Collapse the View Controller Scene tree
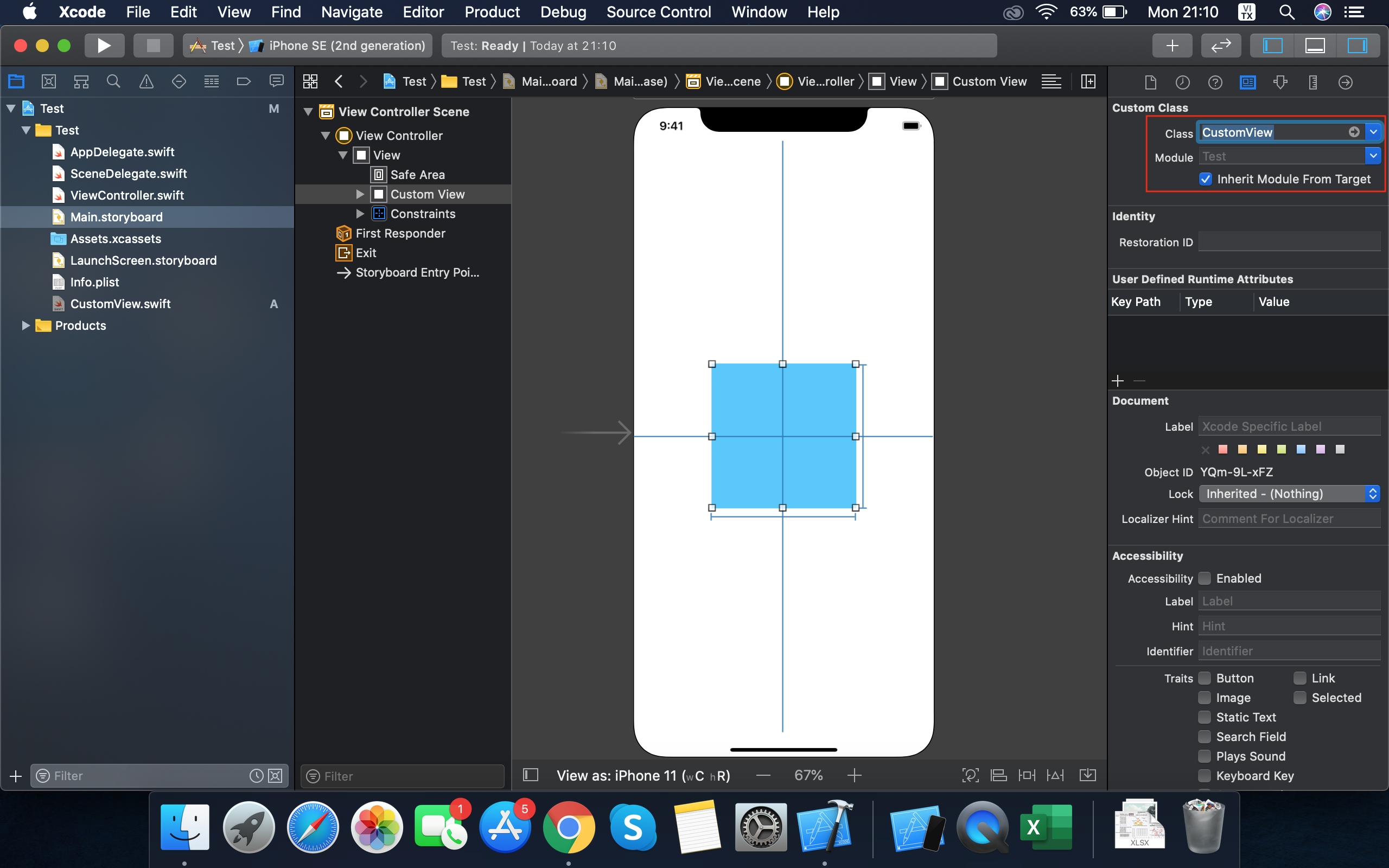The width and height of the screenshot is (1389, 868). point(309,111)
